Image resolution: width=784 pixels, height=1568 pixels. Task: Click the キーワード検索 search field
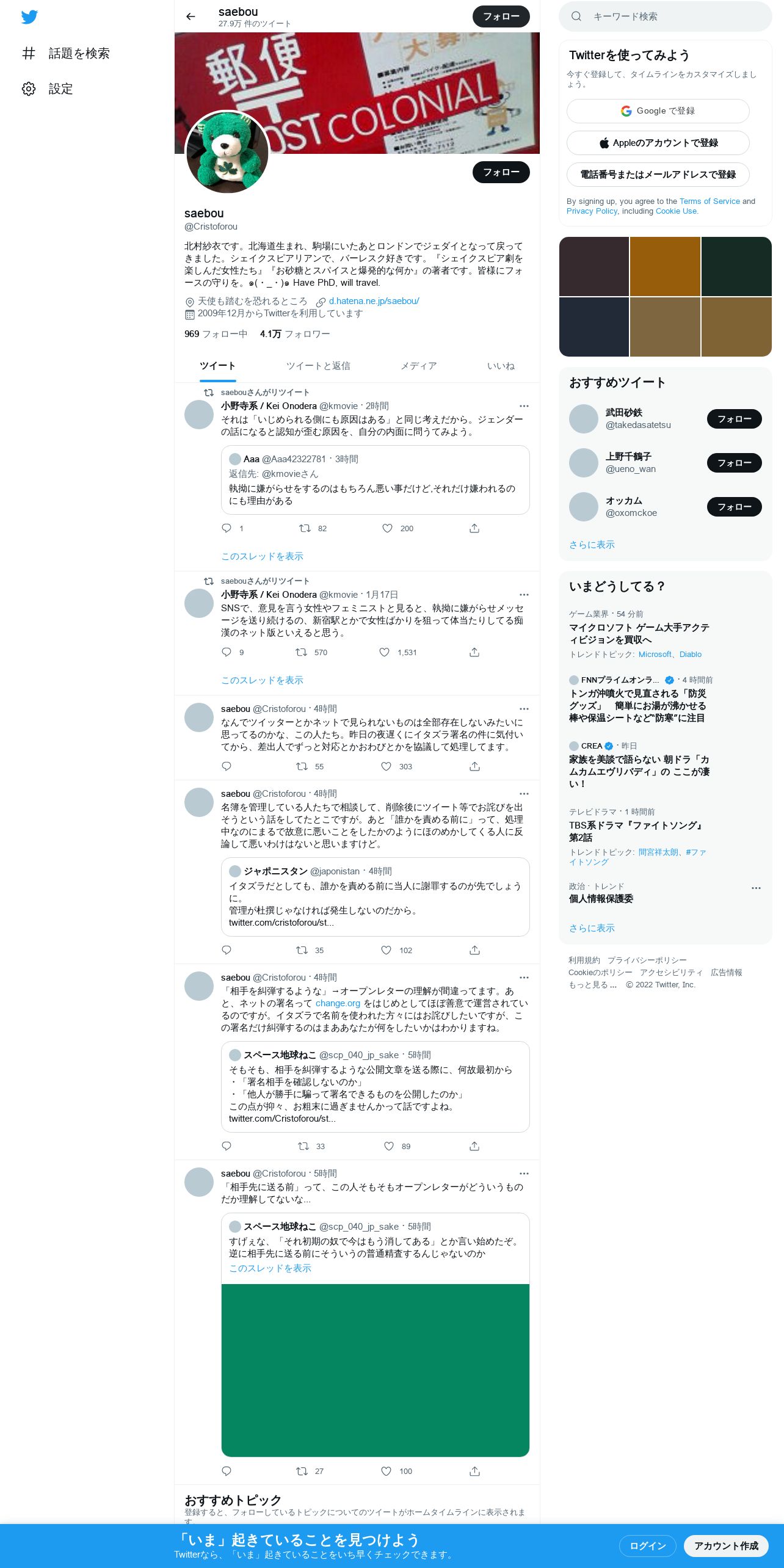click(666, 16)
